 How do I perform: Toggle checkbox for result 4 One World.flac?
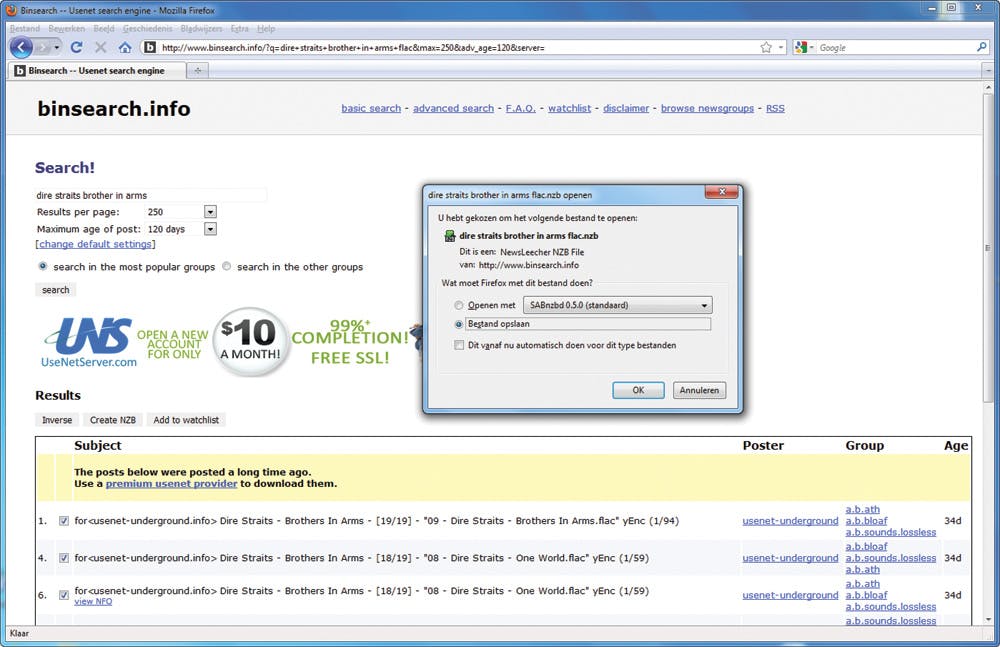64,558
